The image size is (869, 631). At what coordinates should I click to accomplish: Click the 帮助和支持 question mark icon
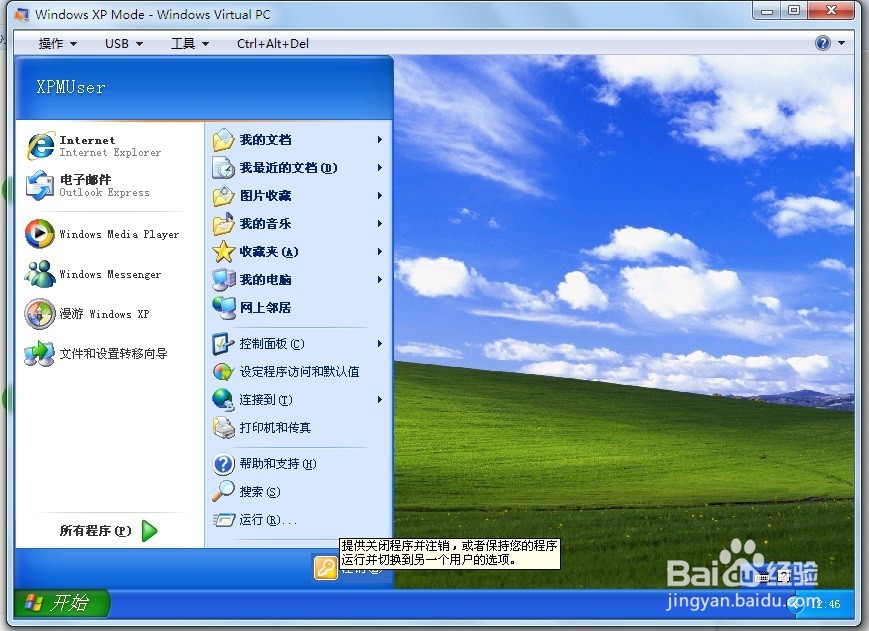click(x=224, y=464)
